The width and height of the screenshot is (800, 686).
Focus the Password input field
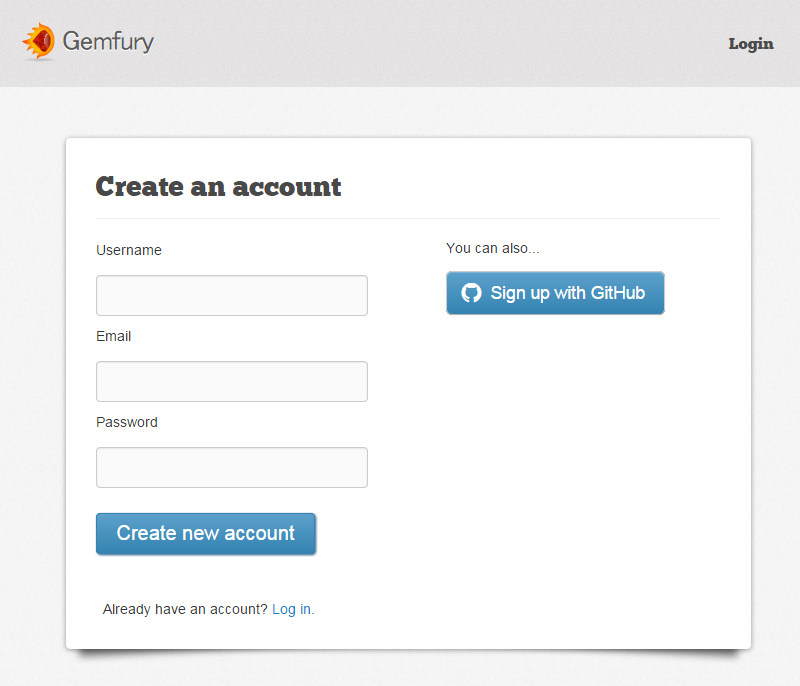point(231,467)
